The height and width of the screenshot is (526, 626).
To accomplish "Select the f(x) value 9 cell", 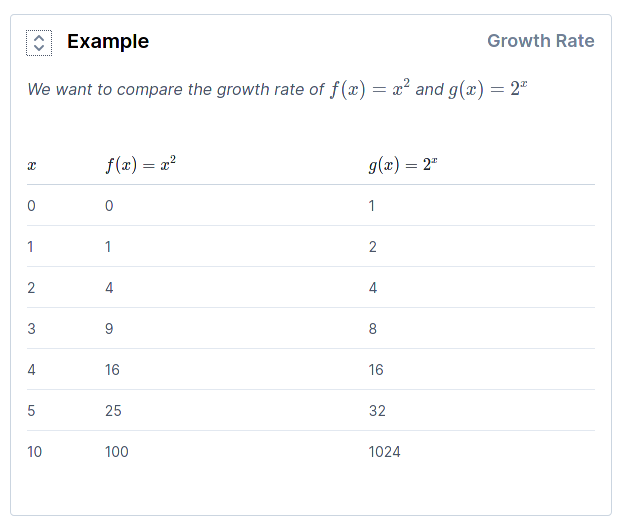I will (109, 328).
